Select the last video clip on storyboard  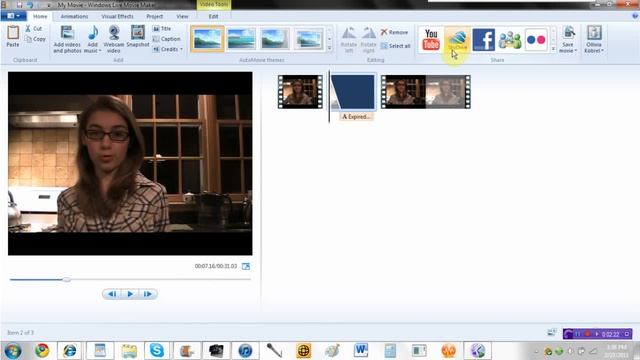tap(425, 92)
